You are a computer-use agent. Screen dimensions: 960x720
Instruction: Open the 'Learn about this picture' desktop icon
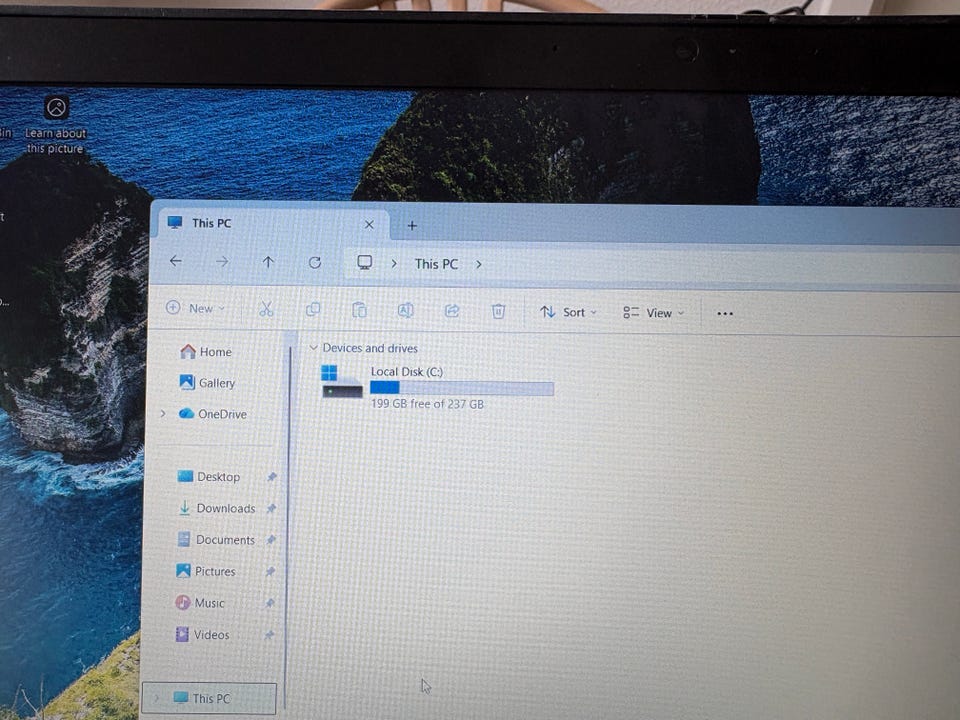click(x=56, y=124)
